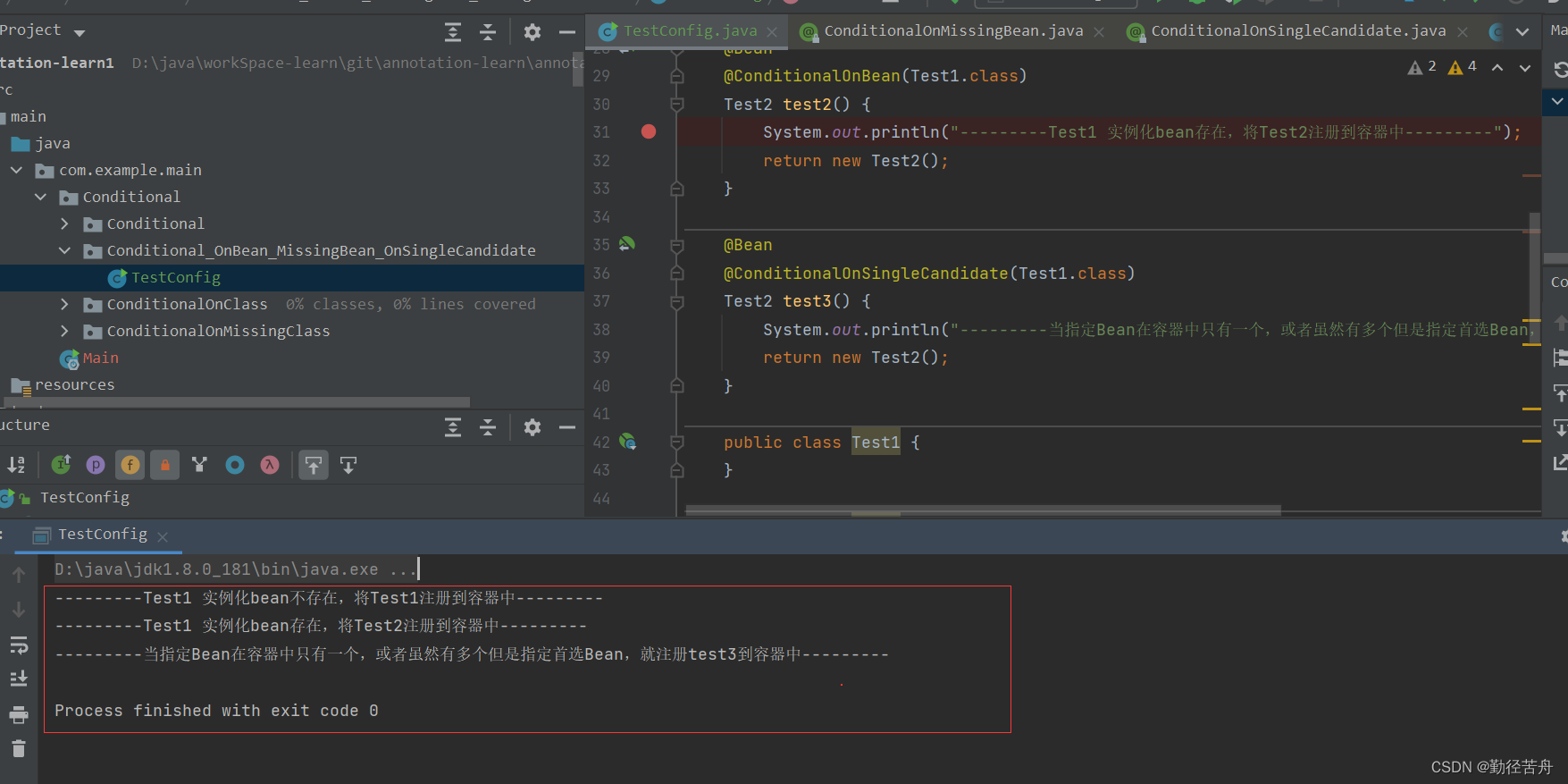Toggle Show Anonymous Classes filter

[x=235, y=465]
